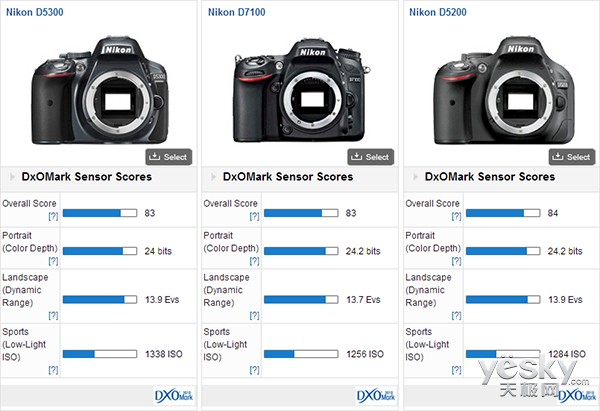Open Portrait Color Depth help [?] for D5300
This screenshot has width=600, height=411.
[53, 261]
